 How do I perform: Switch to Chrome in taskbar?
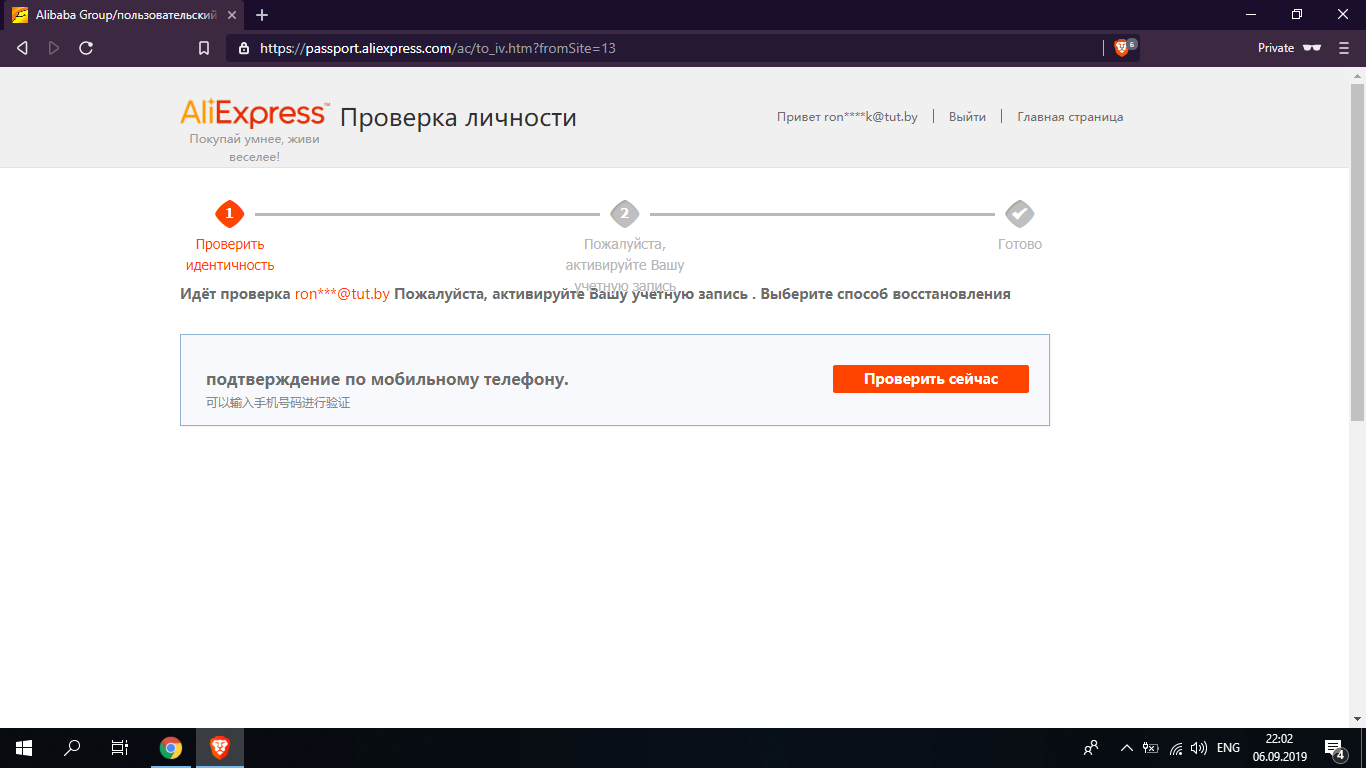click(x=171, y=748)
